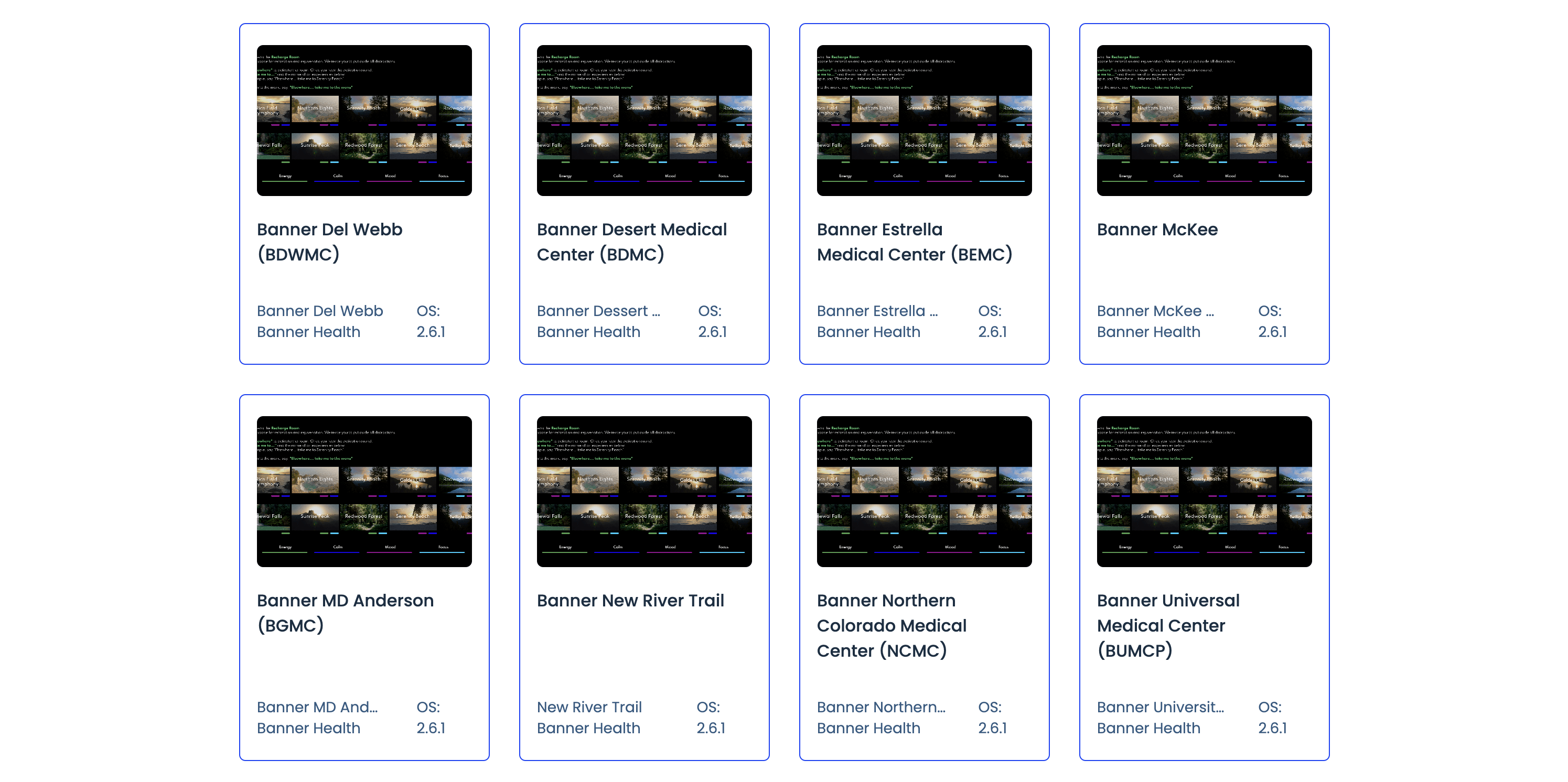Screen dimensions: 1568x782
Task: Select the truncated 'Banner Northern...' location text
Action: [882, 707]
